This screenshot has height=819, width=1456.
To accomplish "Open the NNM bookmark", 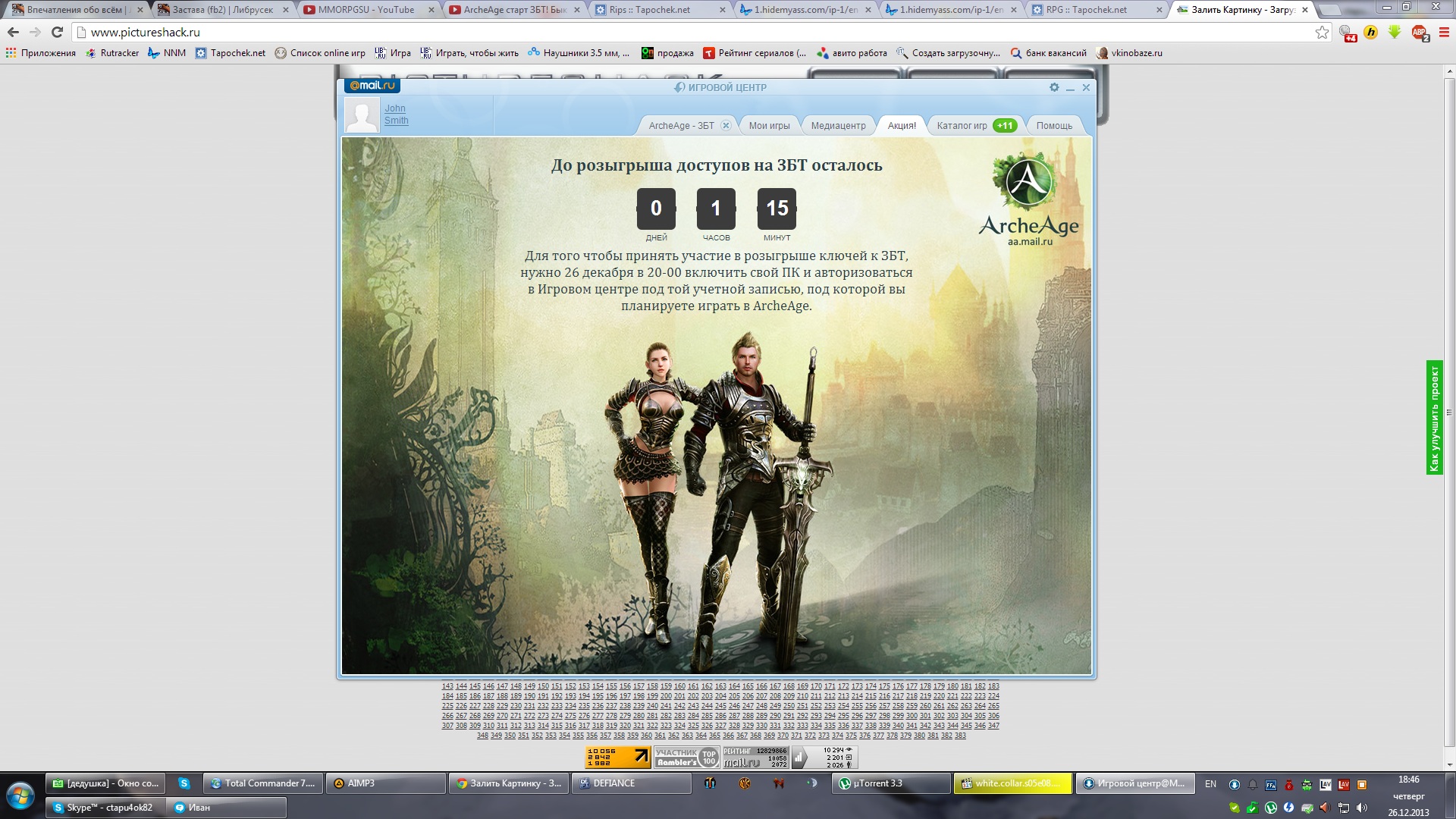I will [167, 53].
